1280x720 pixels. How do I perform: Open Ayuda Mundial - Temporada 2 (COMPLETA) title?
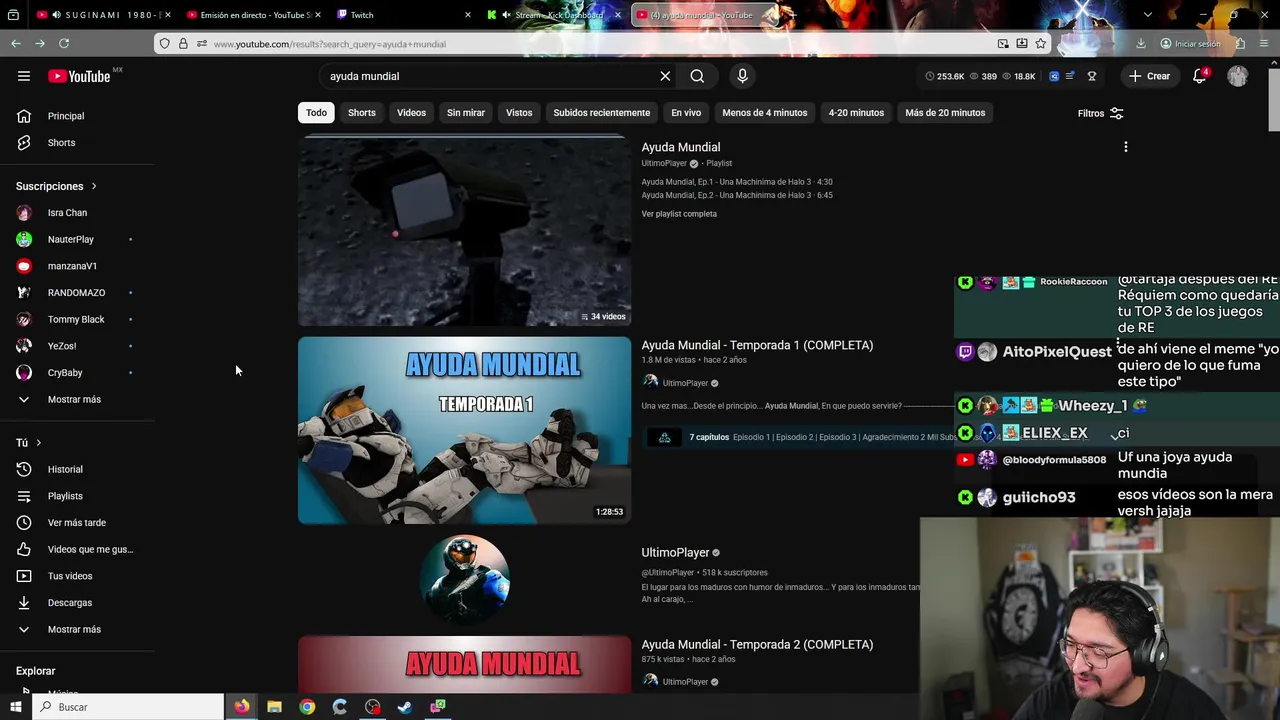[x=757, y=645]
